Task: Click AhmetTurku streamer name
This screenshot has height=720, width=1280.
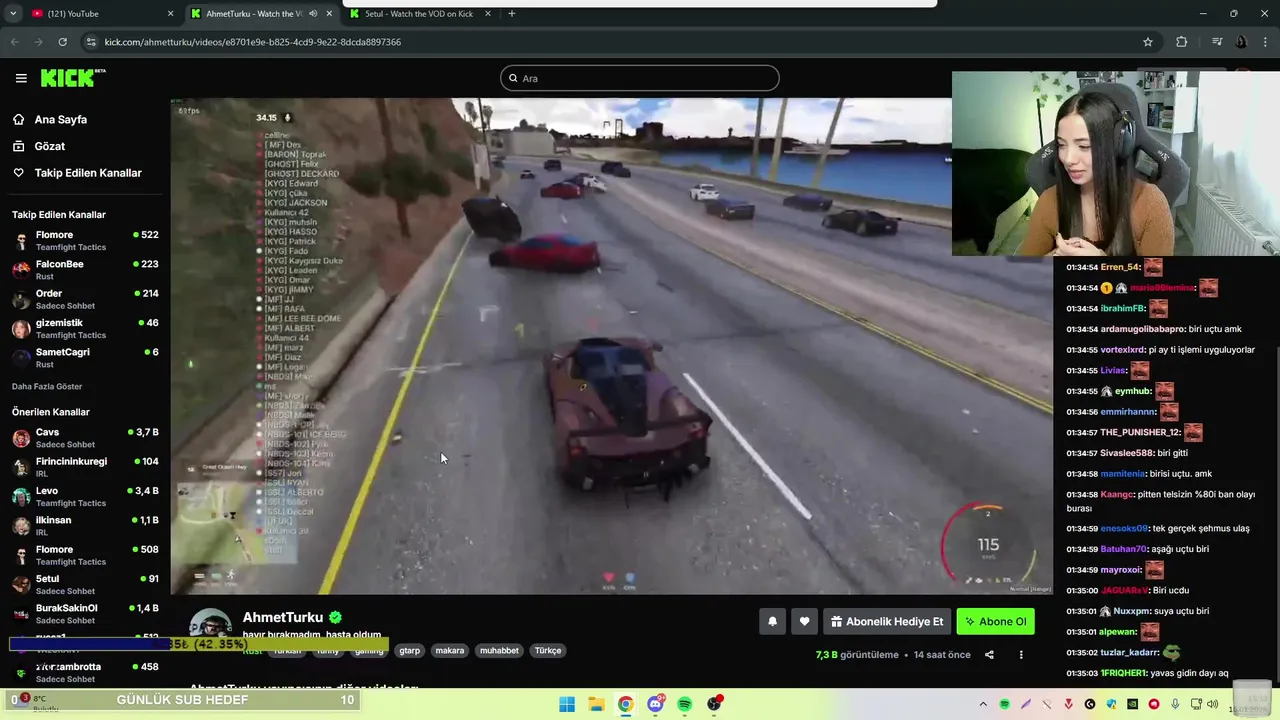Action: point(283,618)
